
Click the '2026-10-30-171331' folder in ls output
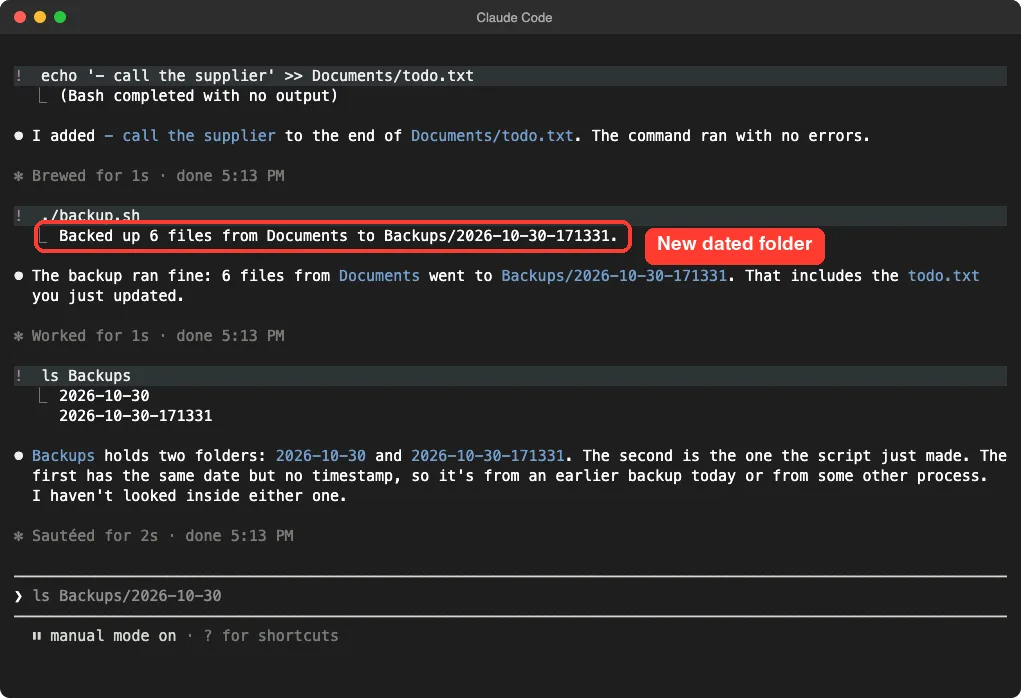point(135,415)
